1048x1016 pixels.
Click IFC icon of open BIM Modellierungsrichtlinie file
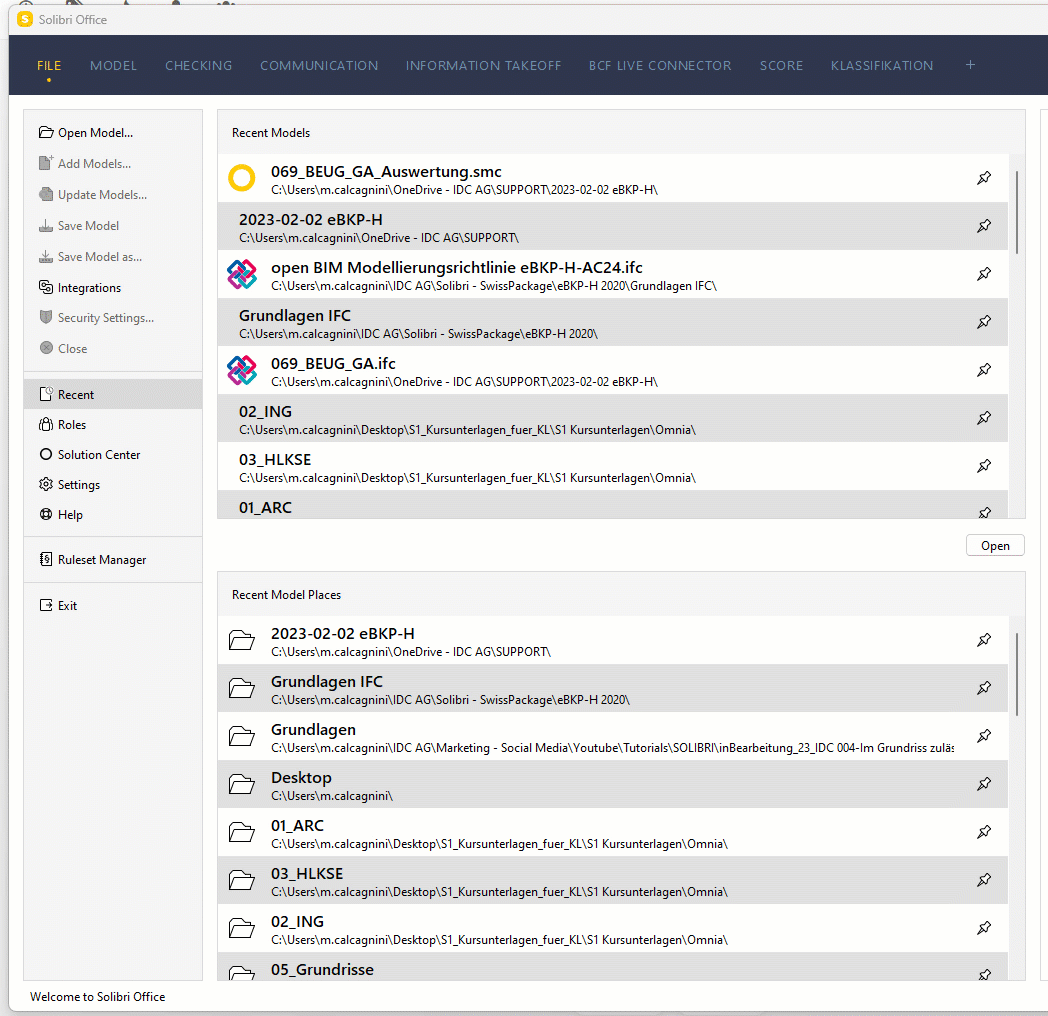242,275
